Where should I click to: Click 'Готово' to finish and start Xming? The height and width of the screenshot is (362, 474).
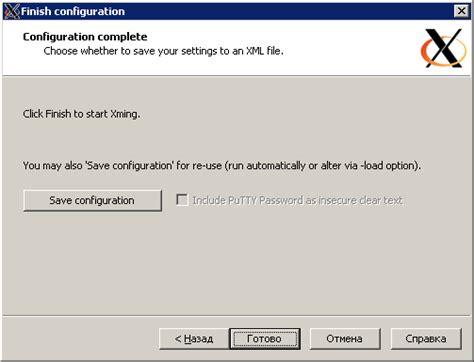[x=265, y=339]
